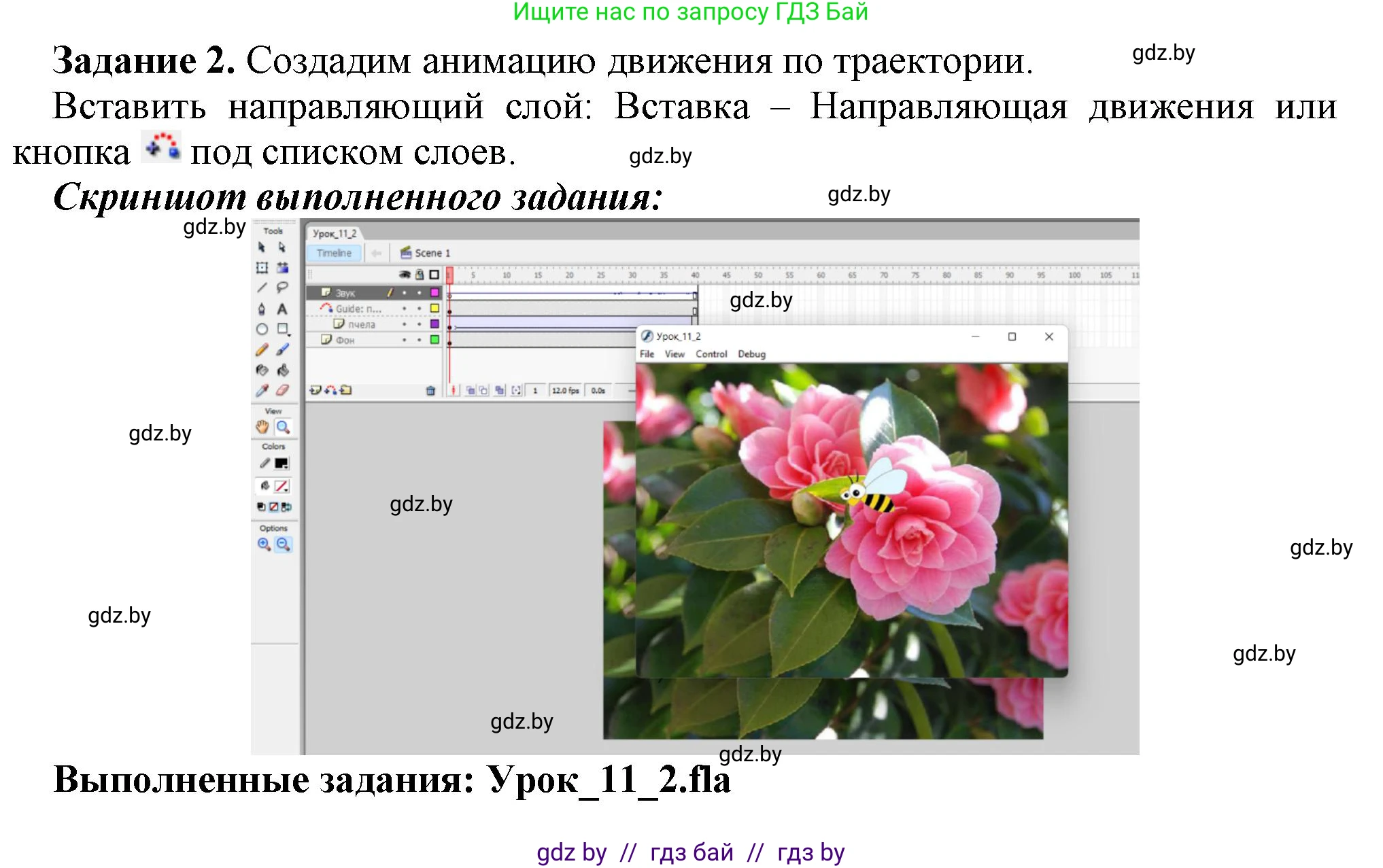Select the Text tool
This screenshot has width=1383, height=868.
tap(281, 309)
